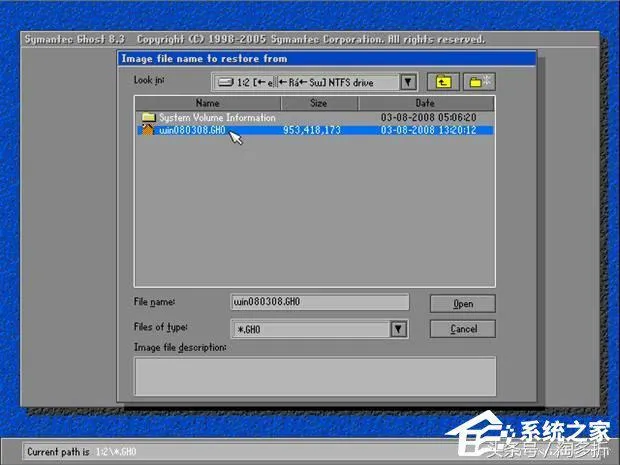Expand the Files of type dropdown
This screenshot has height=465, width=620.
[399, 329]
